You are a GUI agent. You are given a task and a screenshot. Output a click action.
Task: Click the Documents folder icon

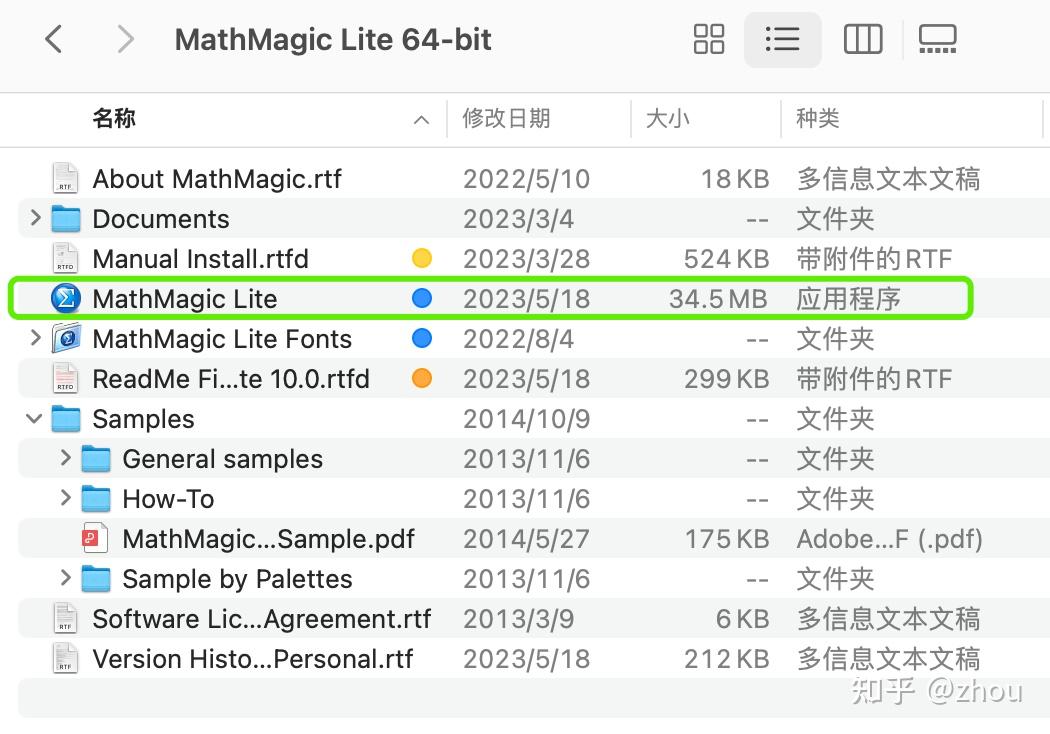[x=66, y=219]
